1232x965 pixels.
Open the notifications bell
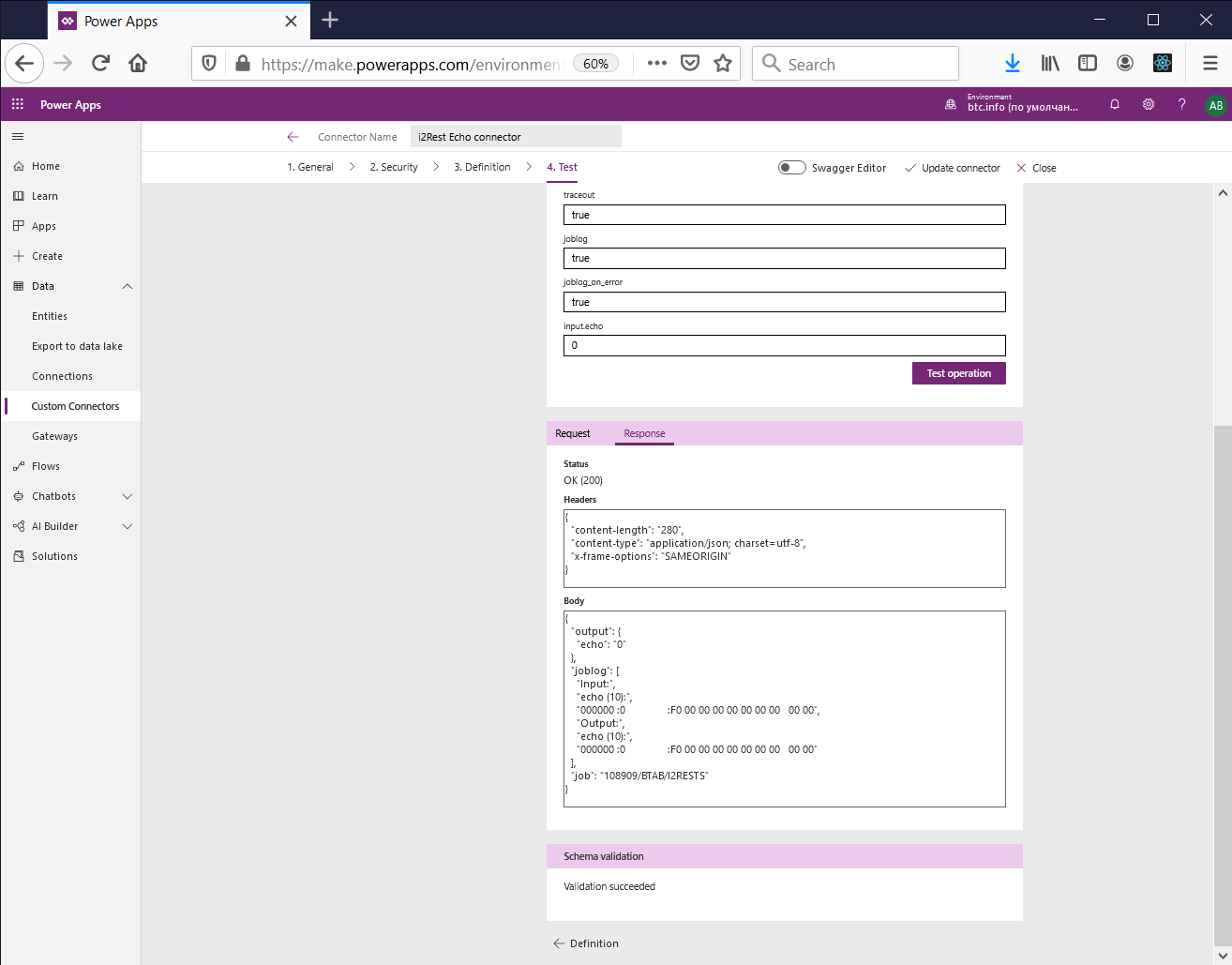(1115, 104)
